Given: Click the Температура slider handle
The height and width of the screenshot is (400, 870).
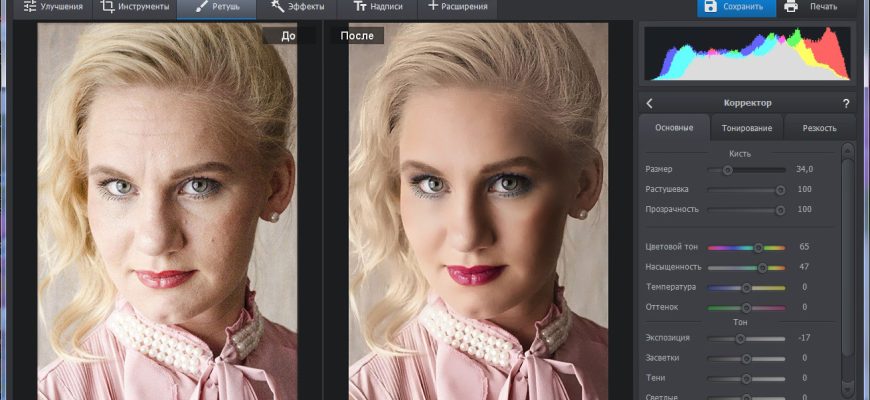Looking at the screenshot, I should coord(746,287).
